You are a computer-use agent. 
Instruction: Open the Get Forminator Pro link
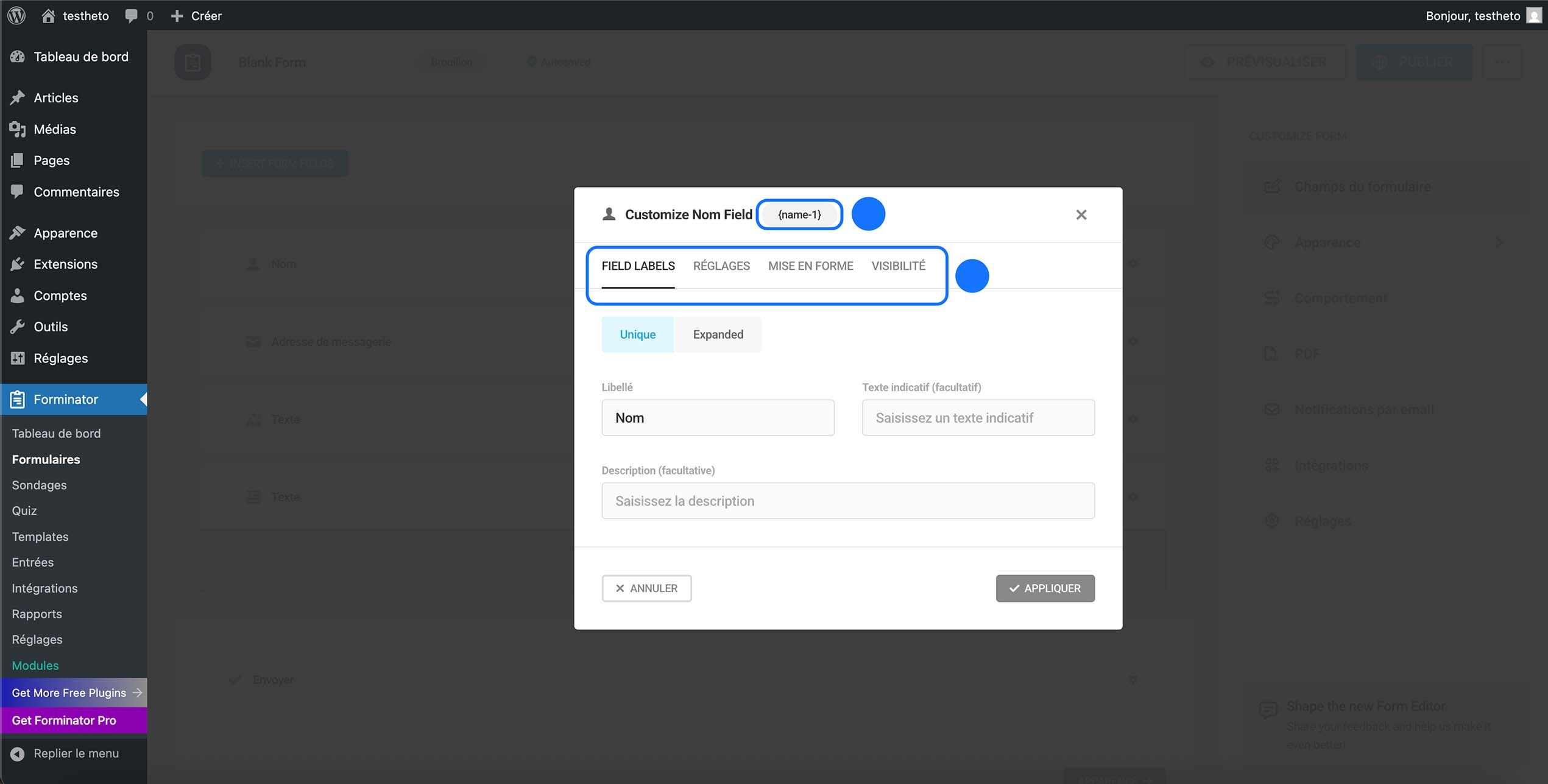coord(64,720)
